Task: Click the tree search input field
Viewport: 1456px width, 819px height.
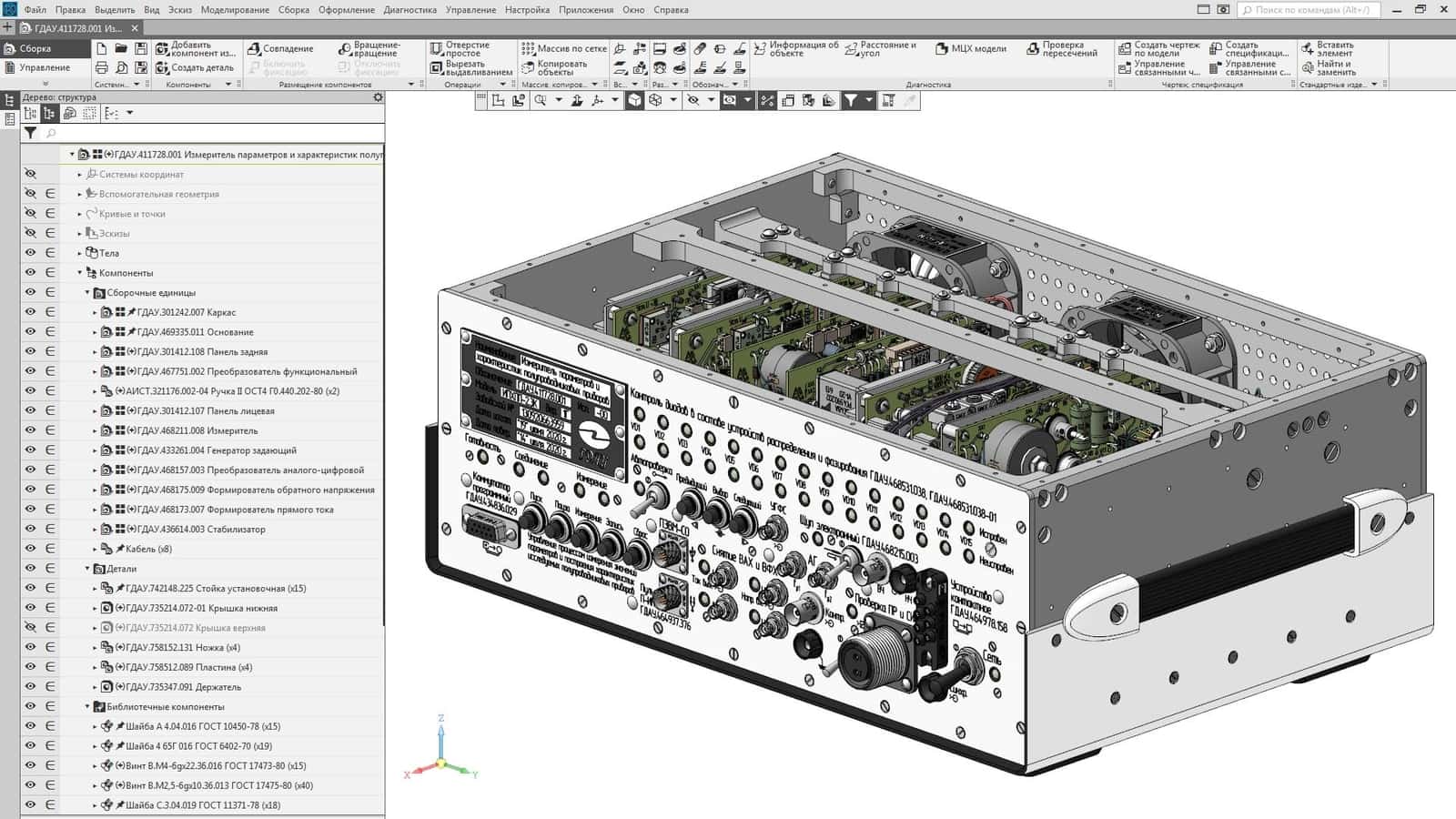Action: (x=214, y=133)
